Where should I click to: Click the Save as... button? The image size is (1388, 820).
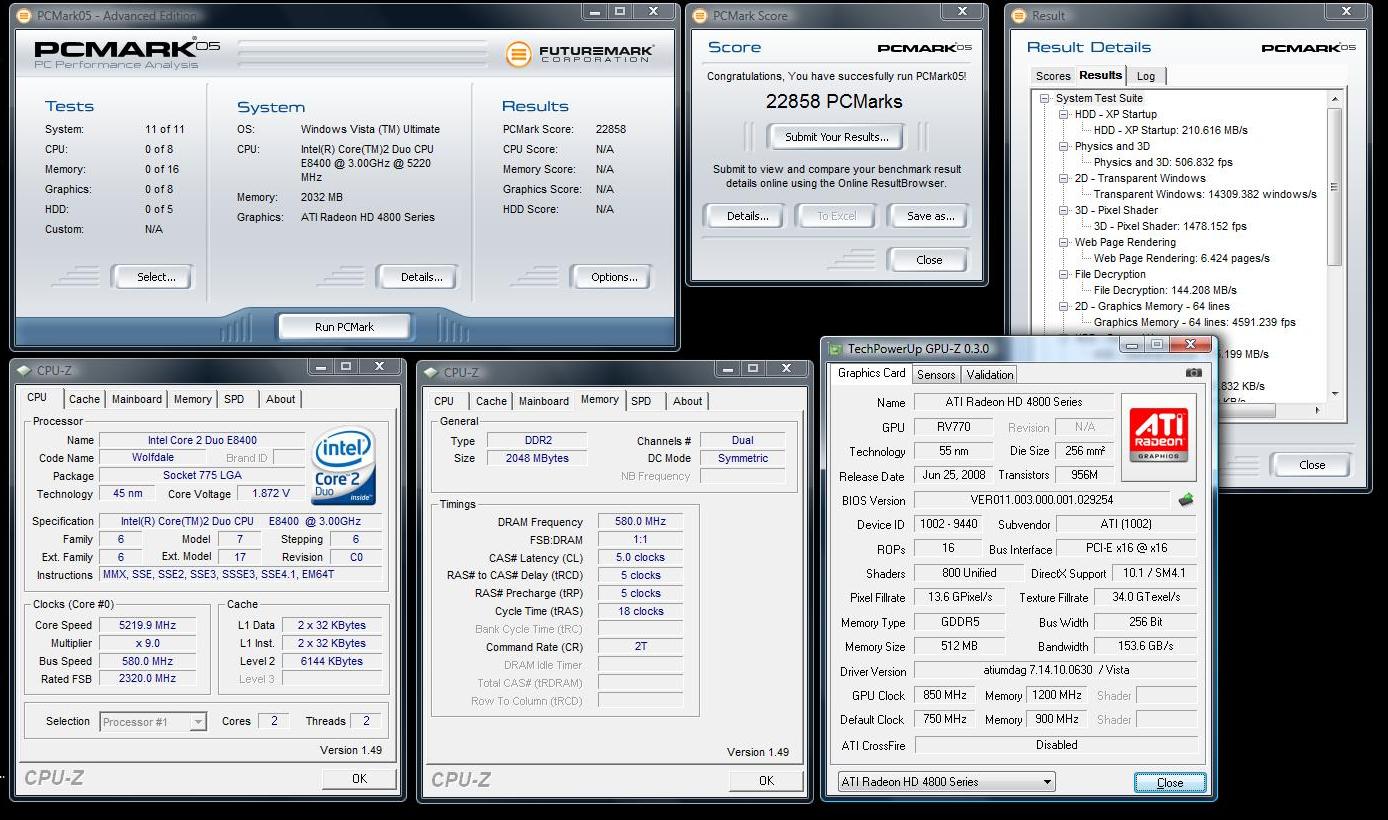930,216
